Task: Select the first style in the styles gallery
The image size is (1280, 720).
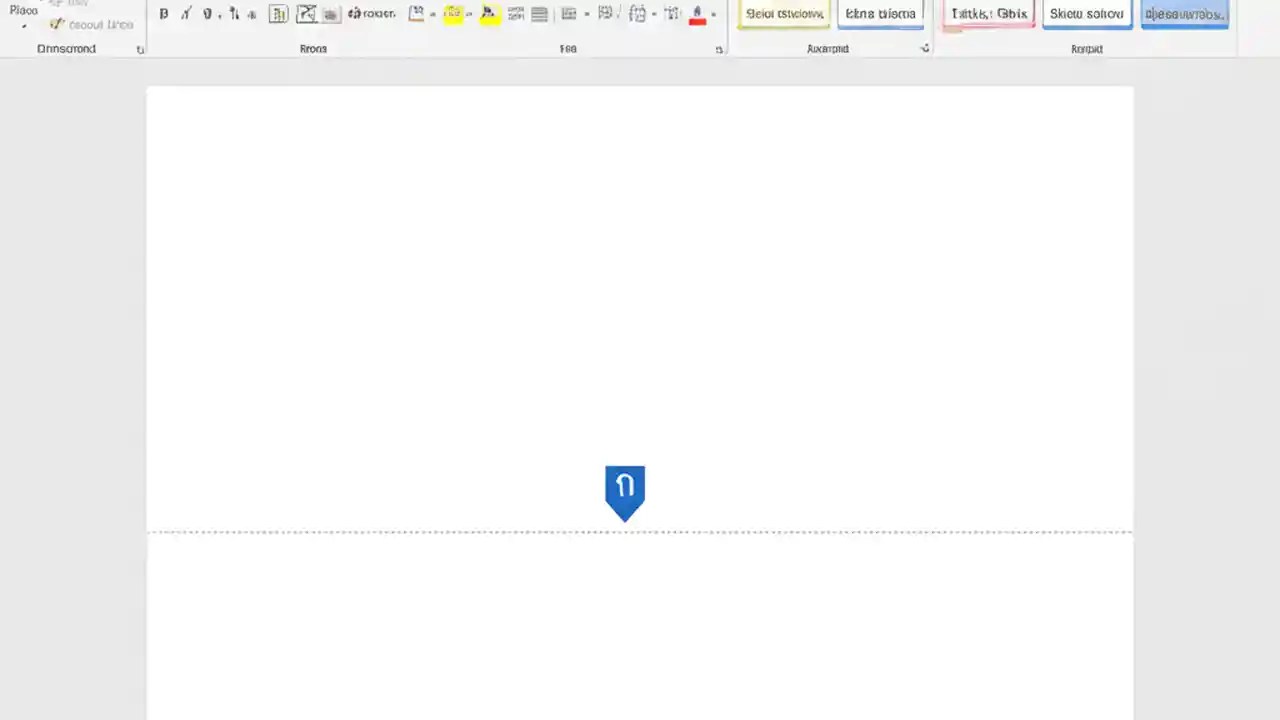Action: pyautogui.click(x=784, y=13)
